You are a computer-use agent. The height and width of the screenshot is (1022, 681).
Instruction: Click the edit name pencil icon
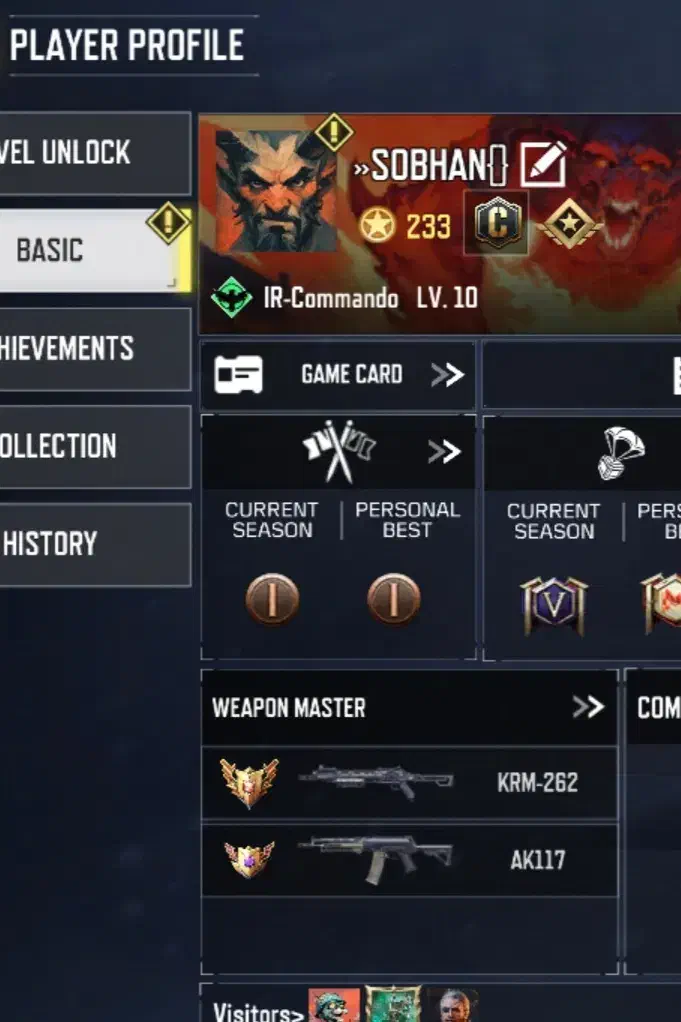click(x=542, y=165)
